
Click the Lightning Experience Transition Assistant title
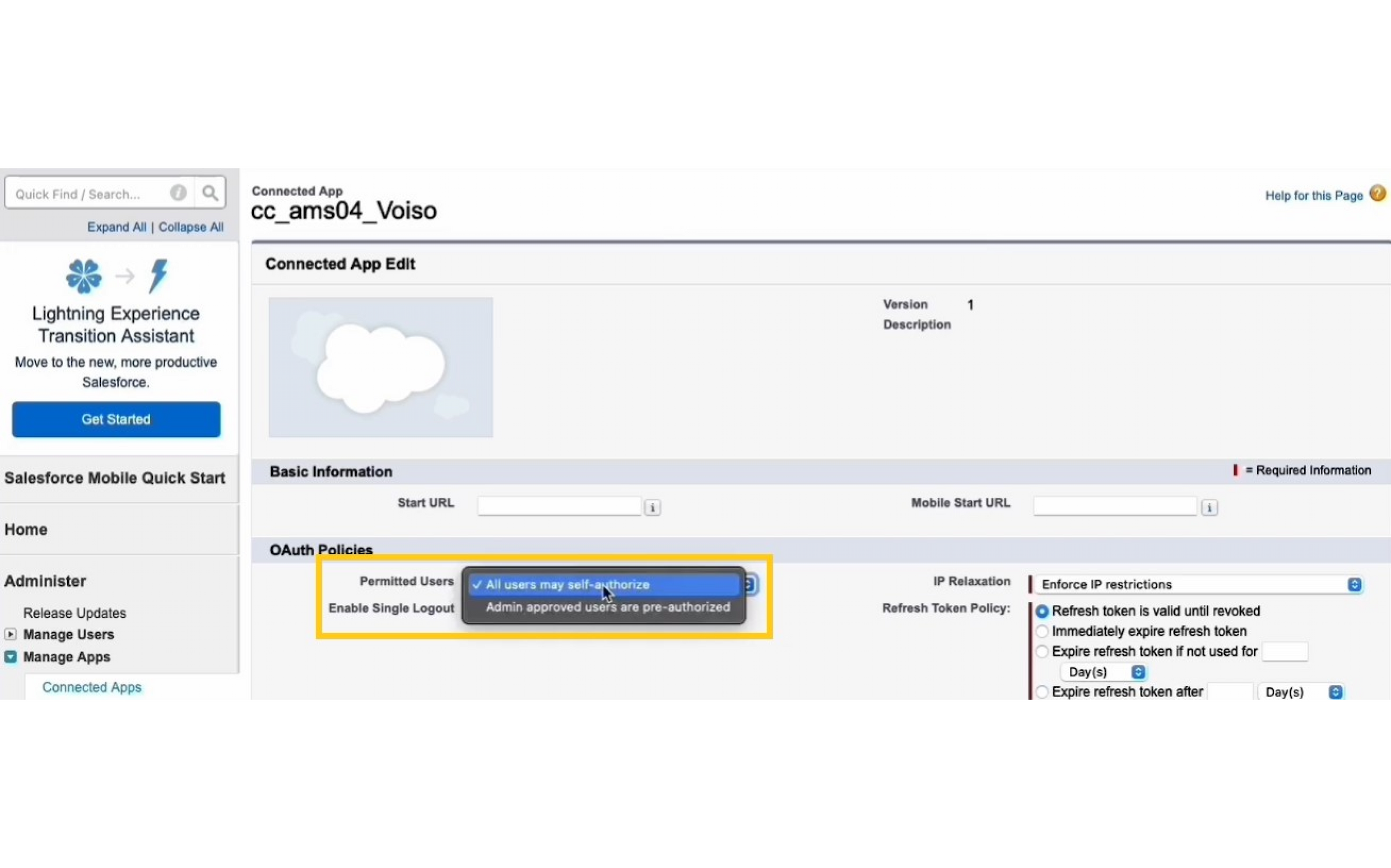(x=116, y=324)
